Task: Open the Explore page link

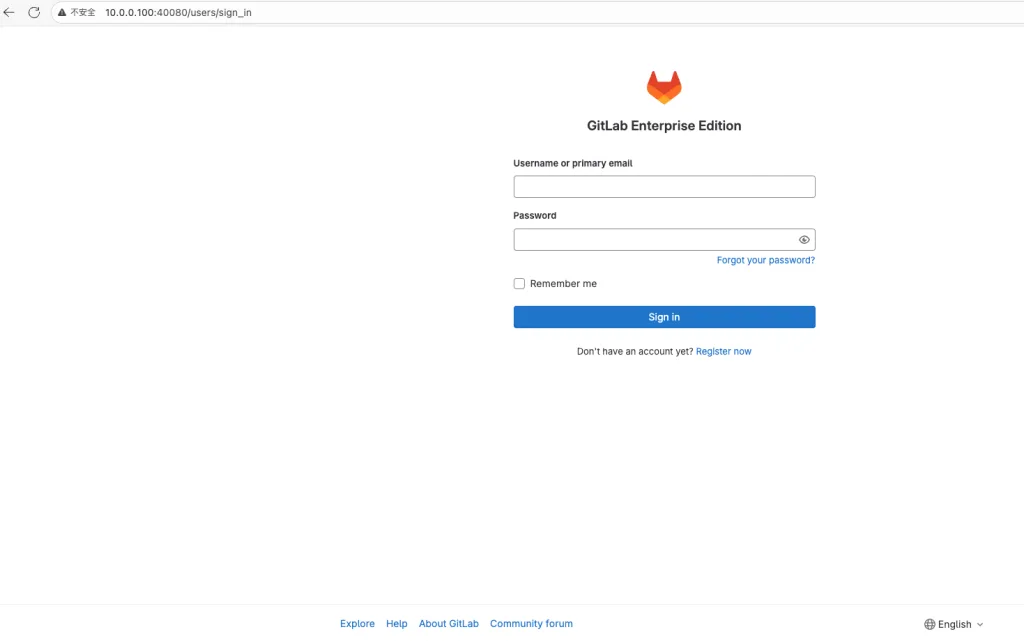Action: point(357,623)
